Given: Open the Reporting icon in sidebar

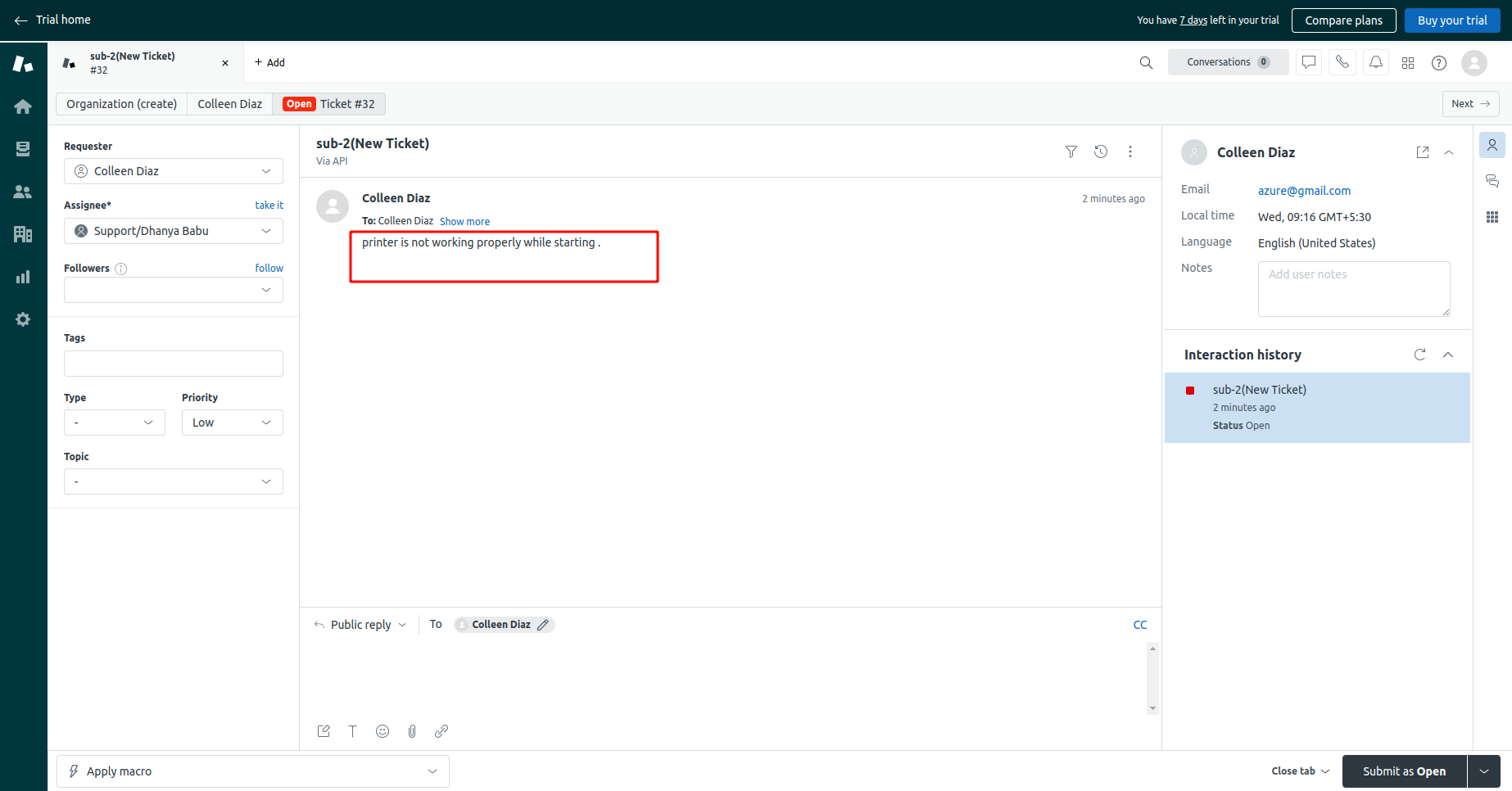Looking at the screenshot, I should click(23, 277).
